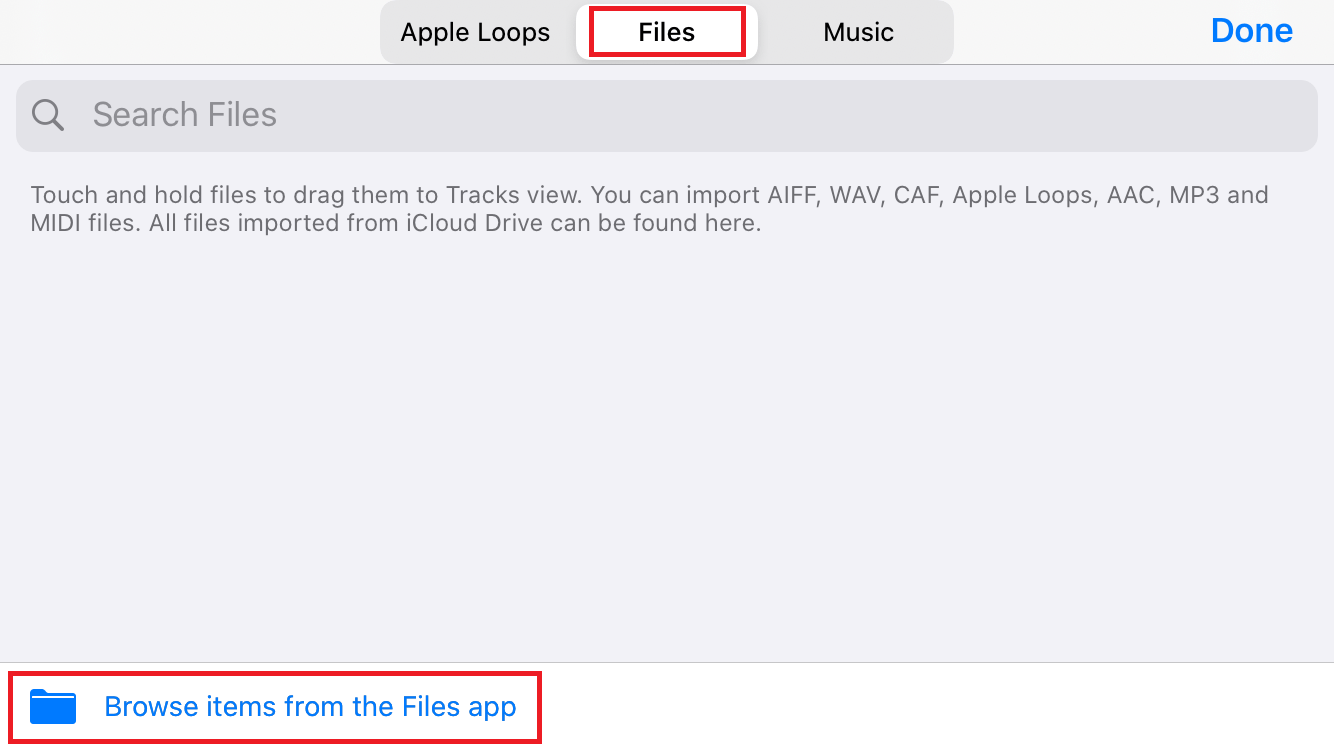1334x750 pixels.
Task: Switch to the Apple Loops tab
Action: coord(475,32)
